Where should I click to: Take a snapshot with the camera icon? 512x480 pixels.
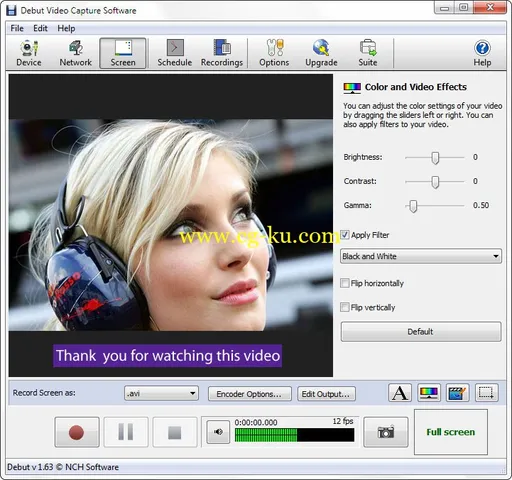(x=386, y=432)
